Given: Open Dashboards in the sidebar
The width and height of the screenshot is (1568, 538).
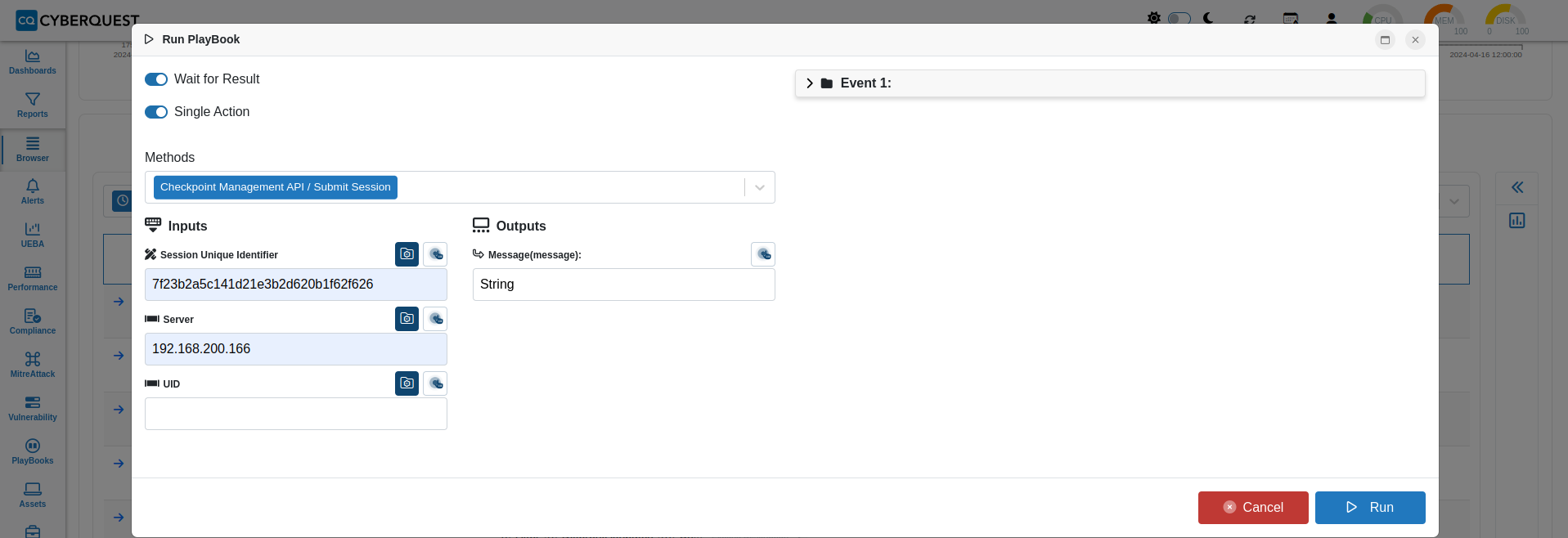Looking at the screenshot, I should (33, 62).
